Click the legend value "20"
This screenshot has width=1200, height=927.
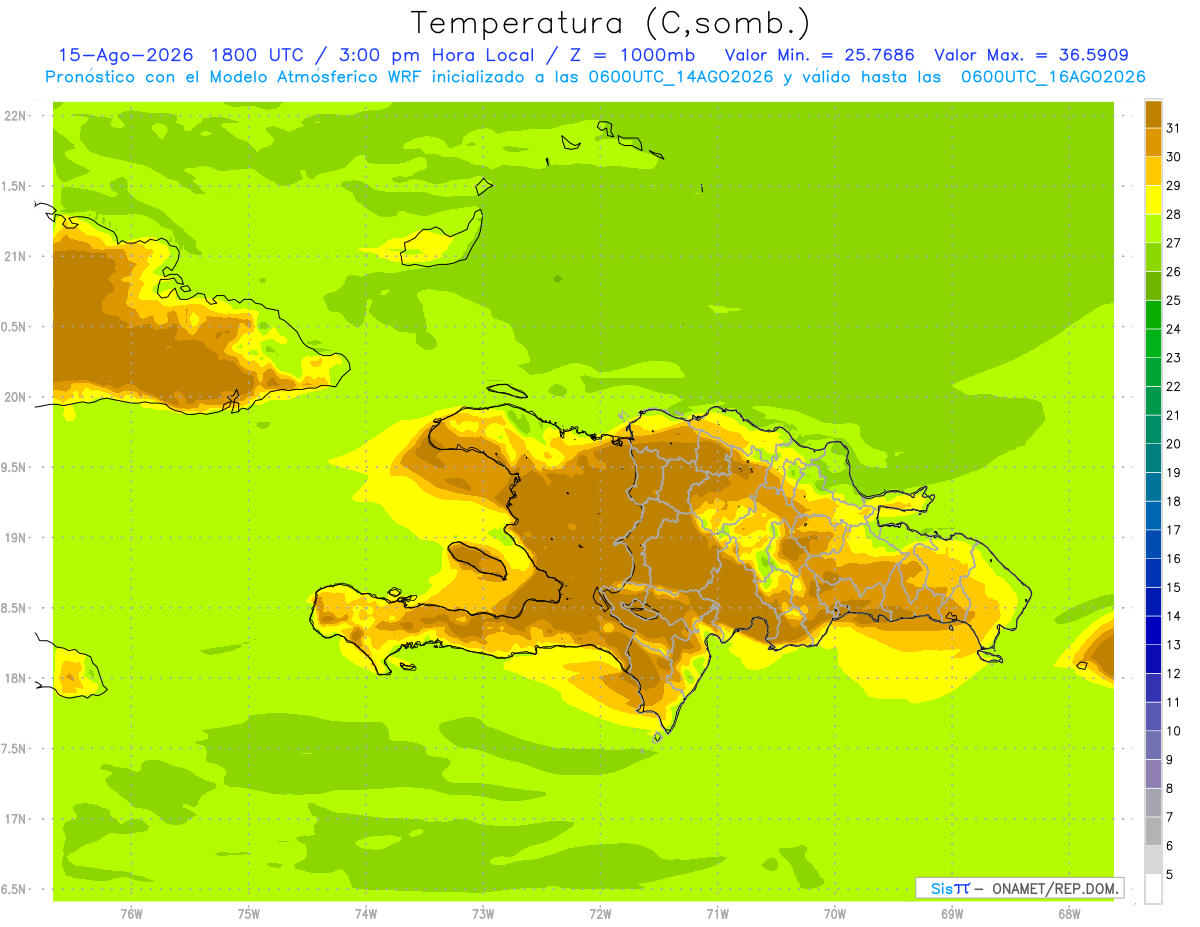(1174, 444)
